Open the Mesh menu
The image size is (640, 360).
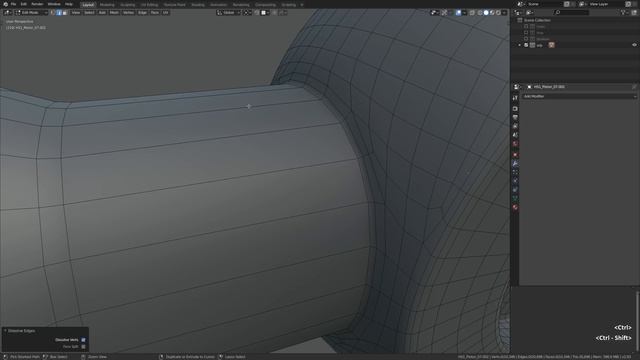pyautogui.click(x=114, y=13)
